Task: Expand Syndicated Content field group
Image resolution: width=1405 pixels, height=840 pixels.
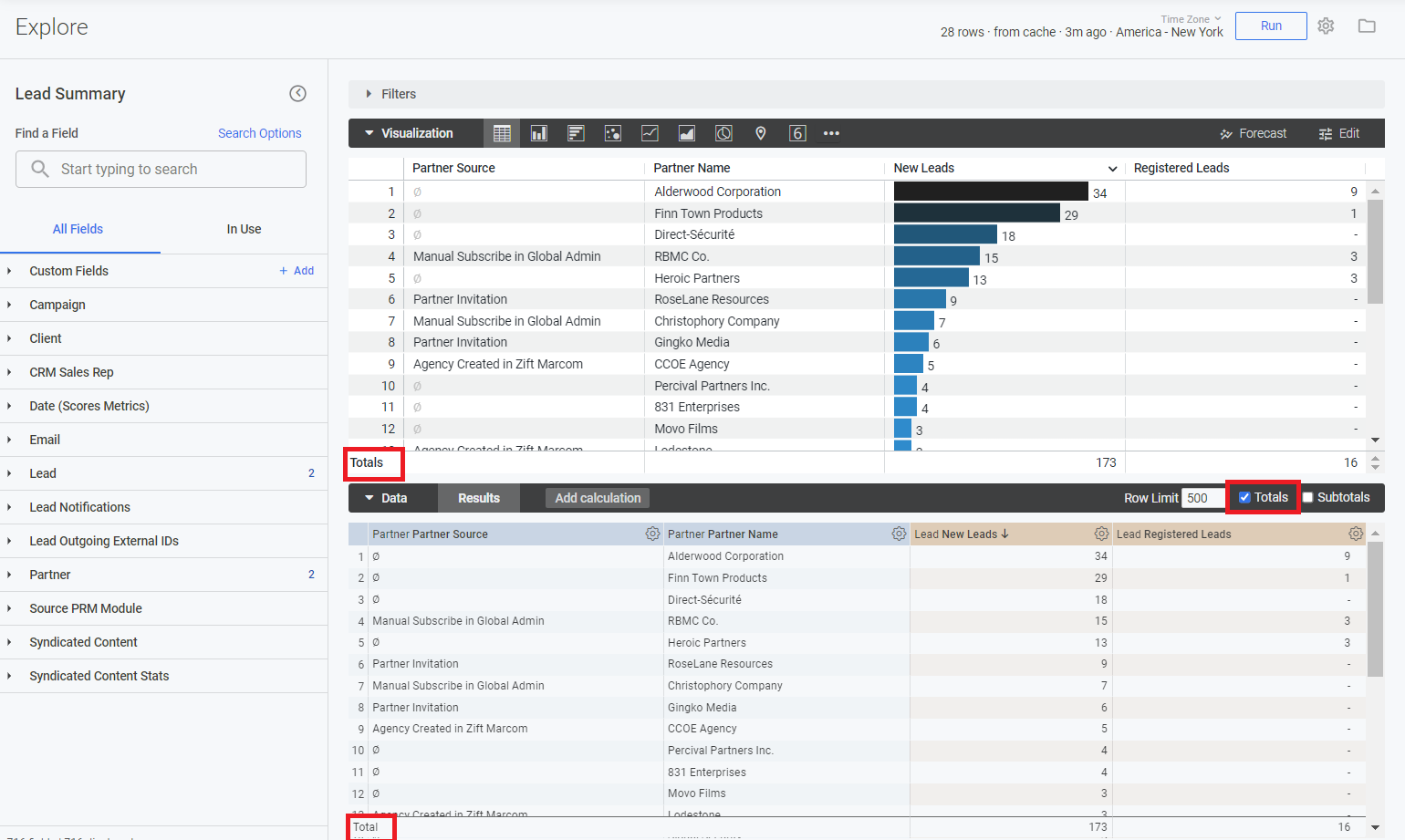Action: pyautogui.click(x=163, y=642)
